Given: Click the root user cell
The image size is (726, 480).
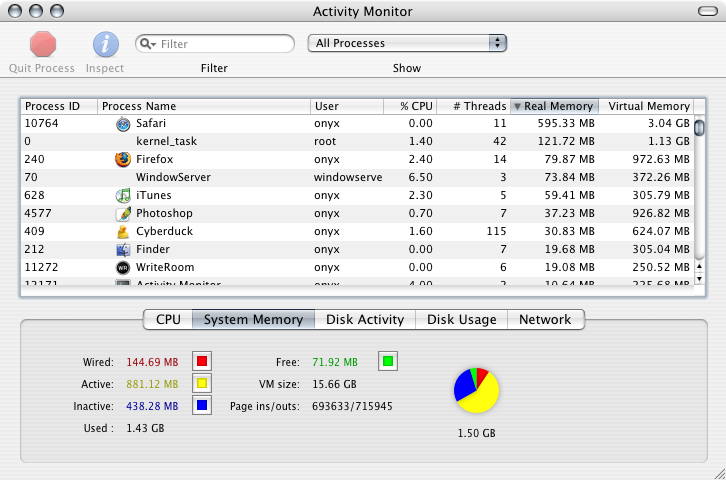Looking at the screenshot, I should click(325, 141).
